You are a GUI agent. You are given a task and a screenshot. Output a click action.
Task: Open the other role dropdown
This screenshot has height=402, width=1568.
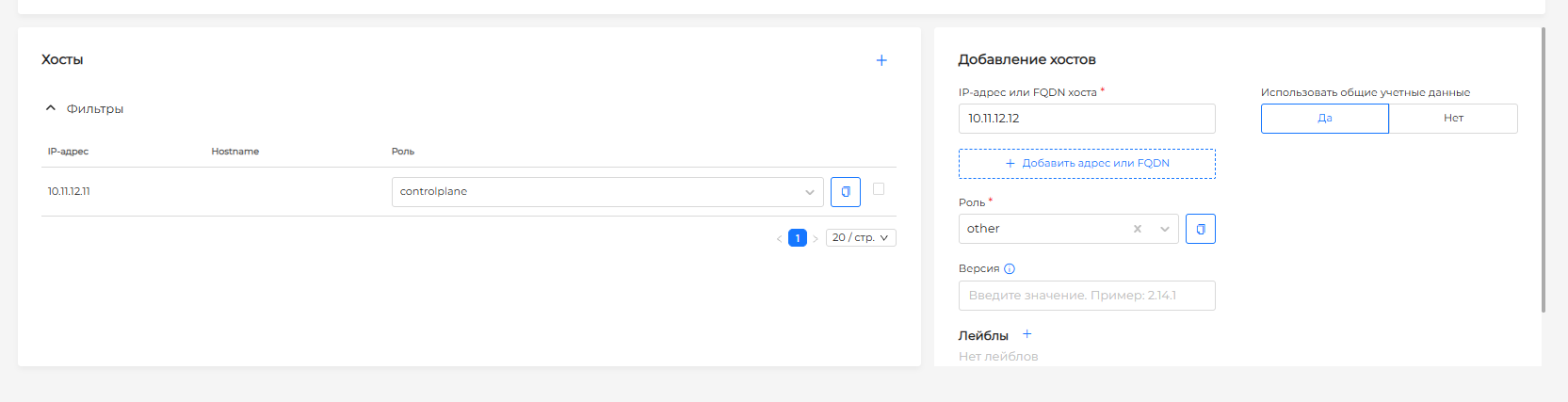pyautogui.click(x=1068, y=229)
